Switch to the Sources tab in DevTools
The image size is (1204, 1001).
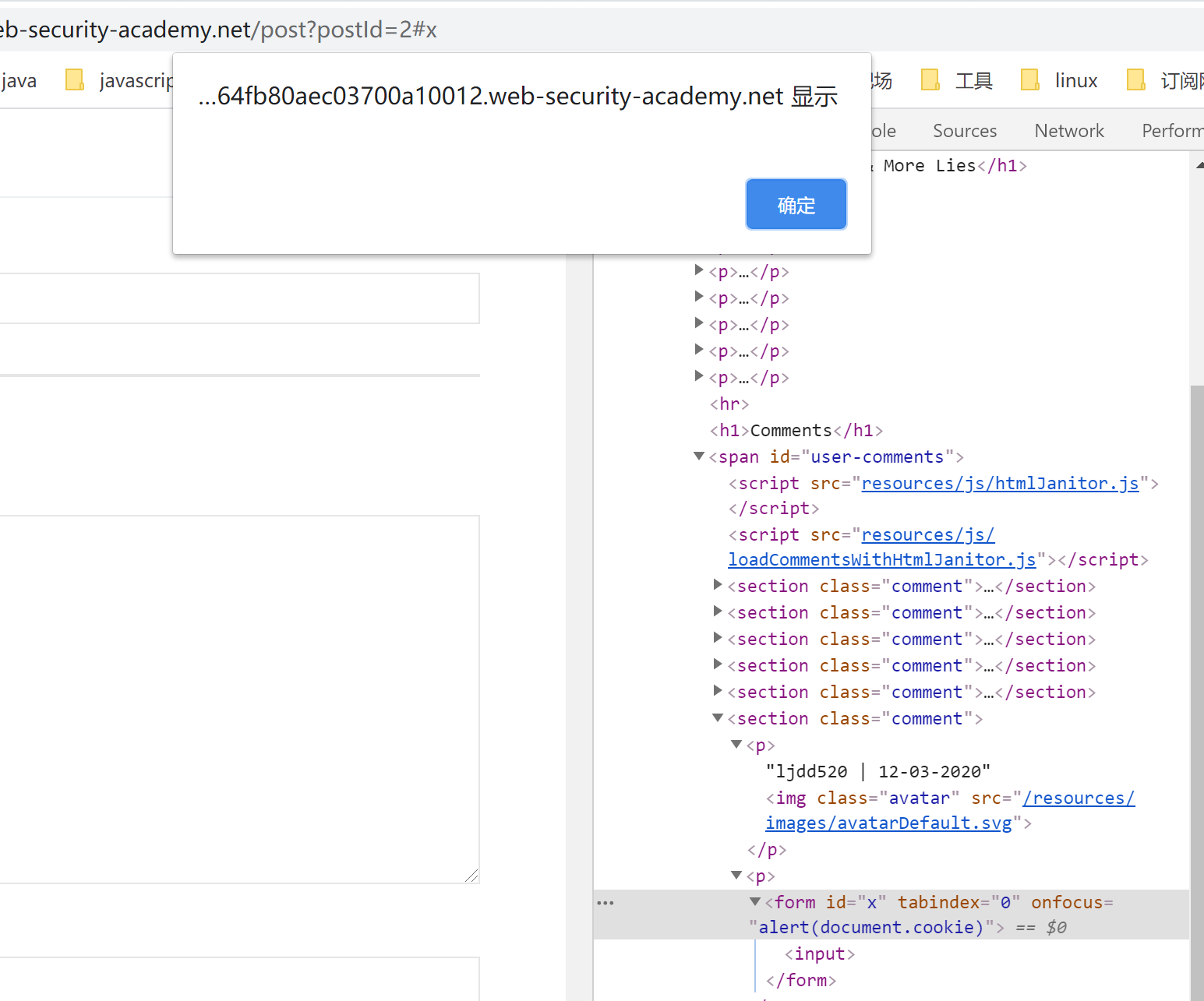coord(965,131)
